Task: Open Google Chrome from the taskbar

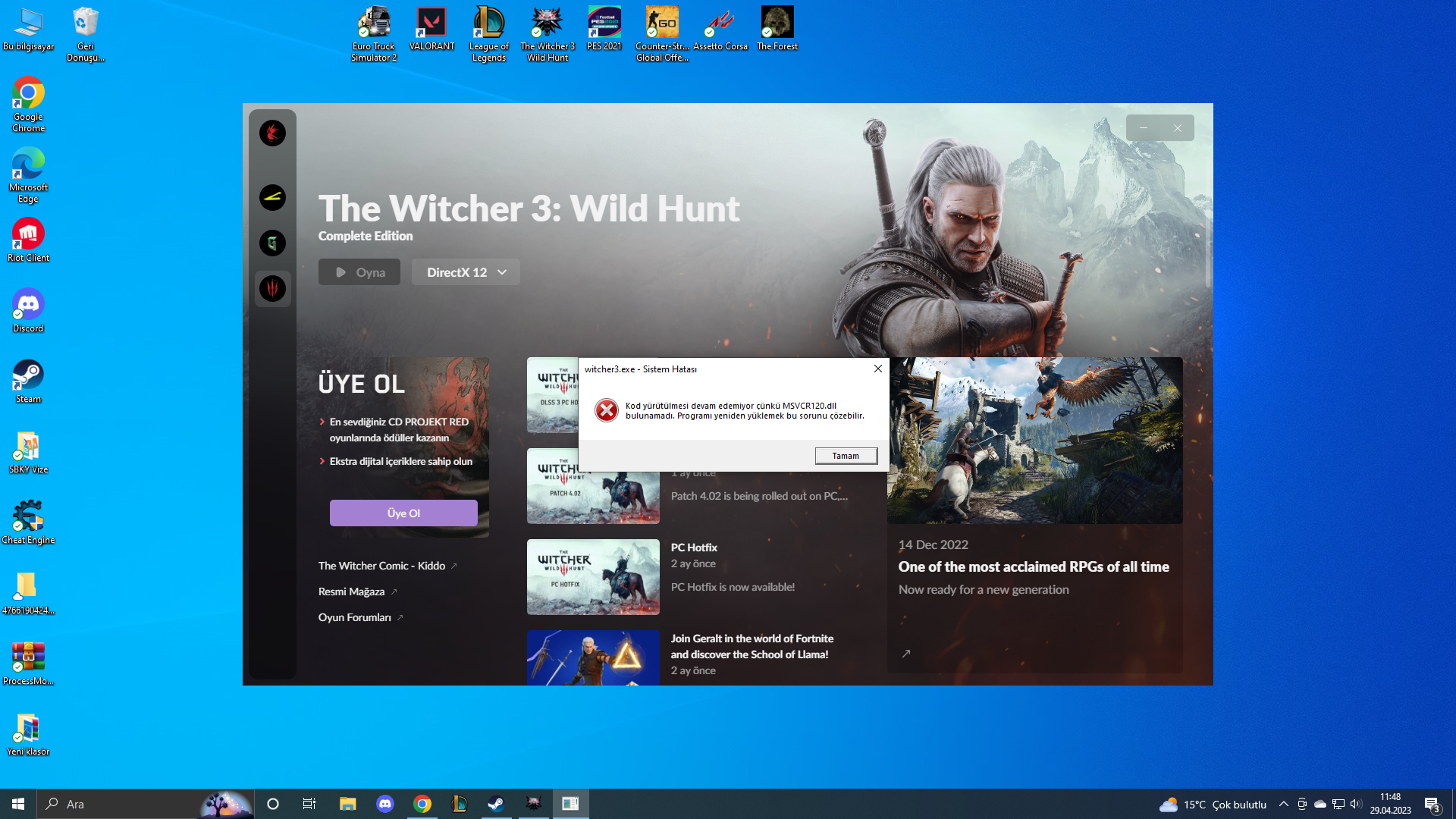Action: pyautogui.click(x=422, y=803)
